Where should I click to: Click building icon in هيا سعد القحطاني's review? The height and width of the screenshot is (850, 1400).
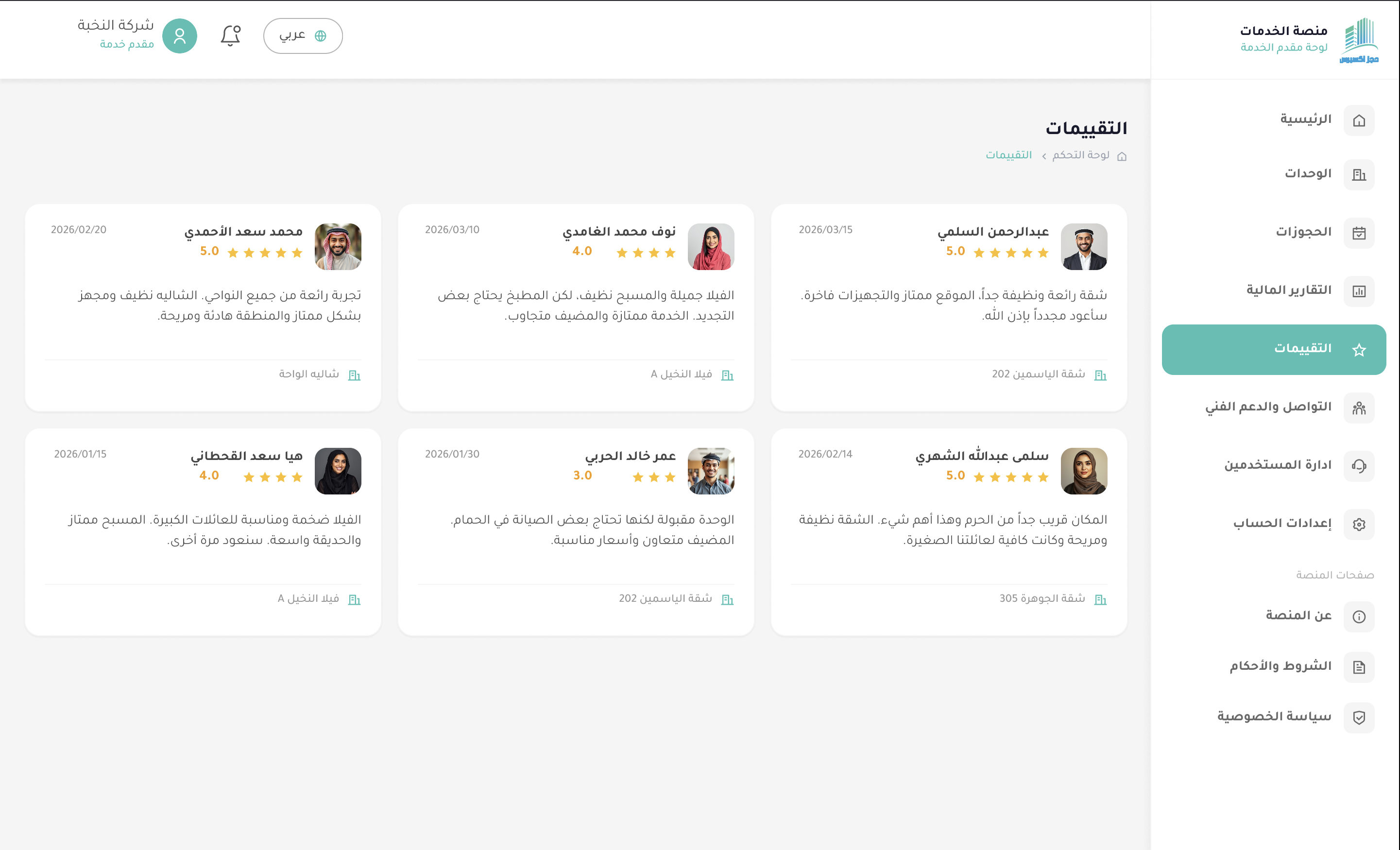354,599
